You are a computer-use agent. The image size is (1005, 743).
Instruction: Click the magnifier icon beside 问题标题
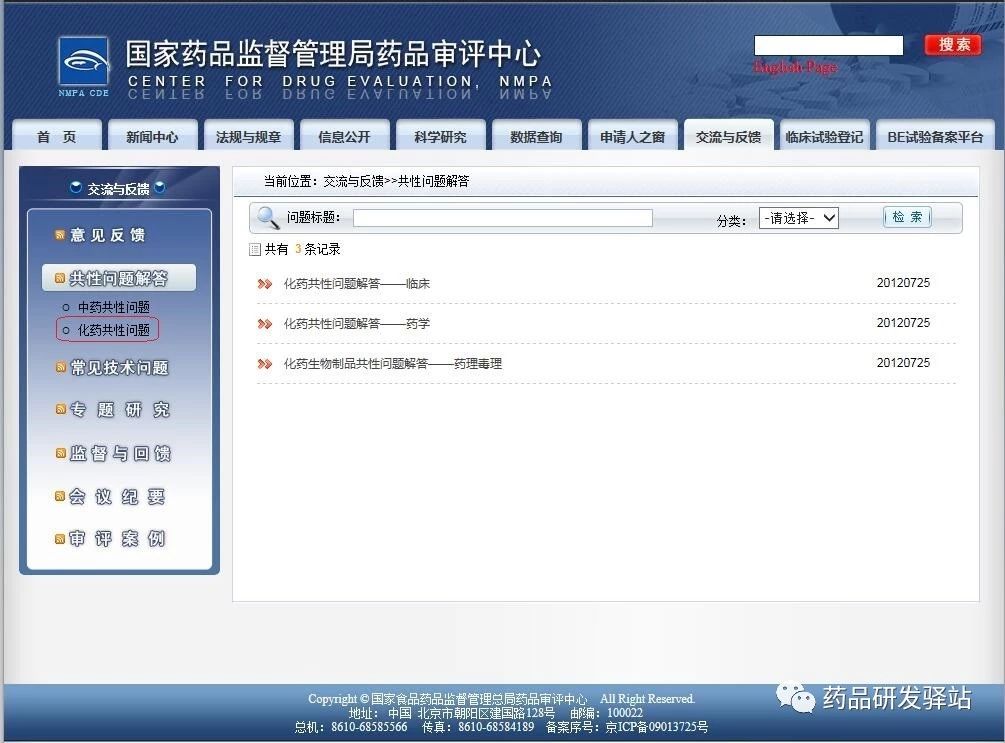[x=267, y=218]
